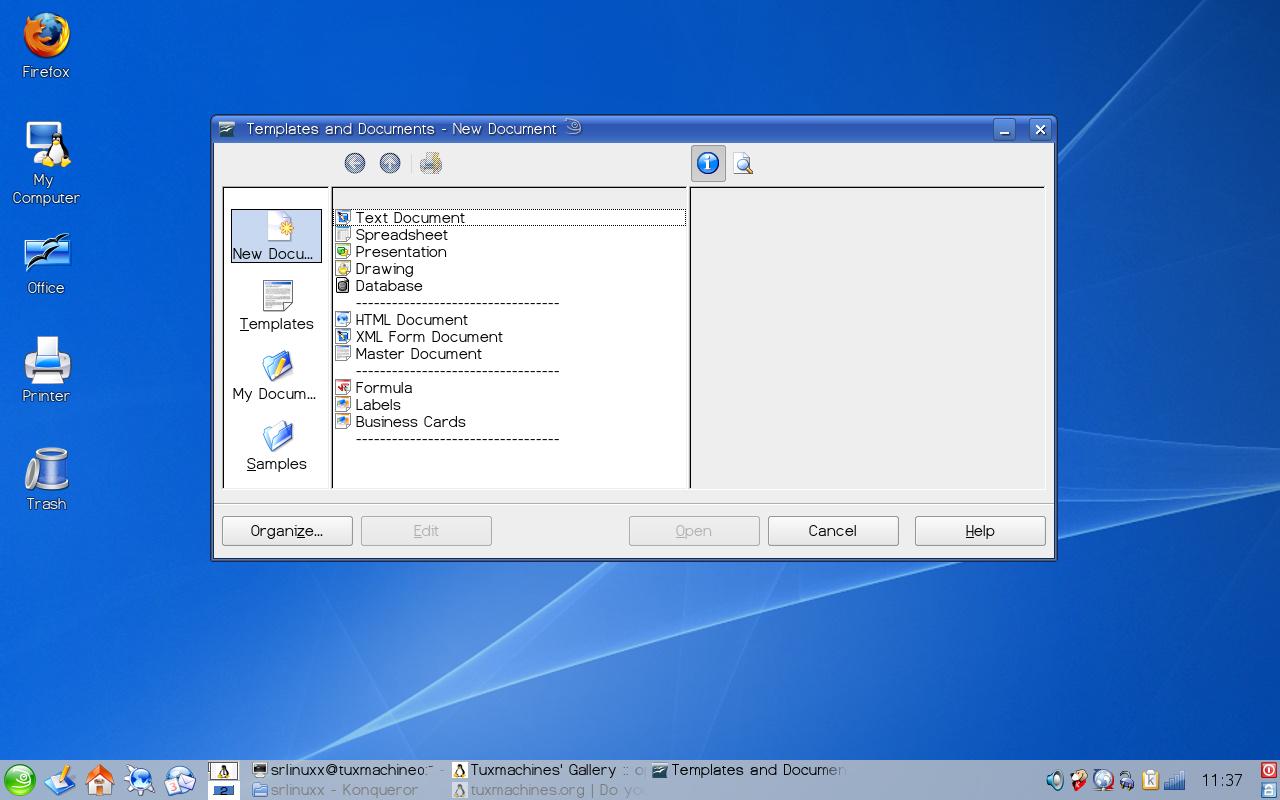Click the 11:37 clock in the panel

[1222, 780]
